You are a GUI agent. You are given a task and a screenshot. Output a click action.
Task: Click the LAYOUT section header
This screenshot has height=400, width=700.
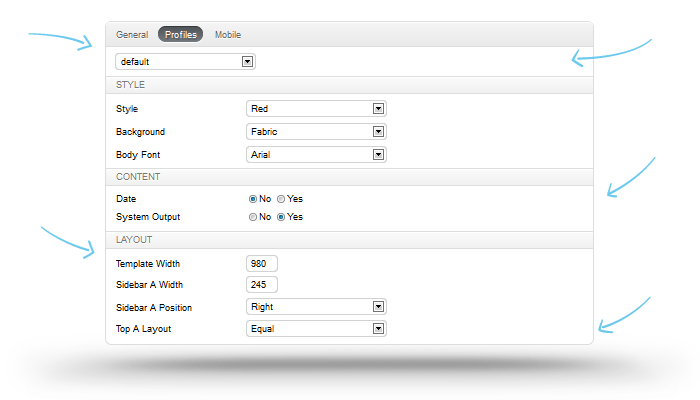coord(134,240)
